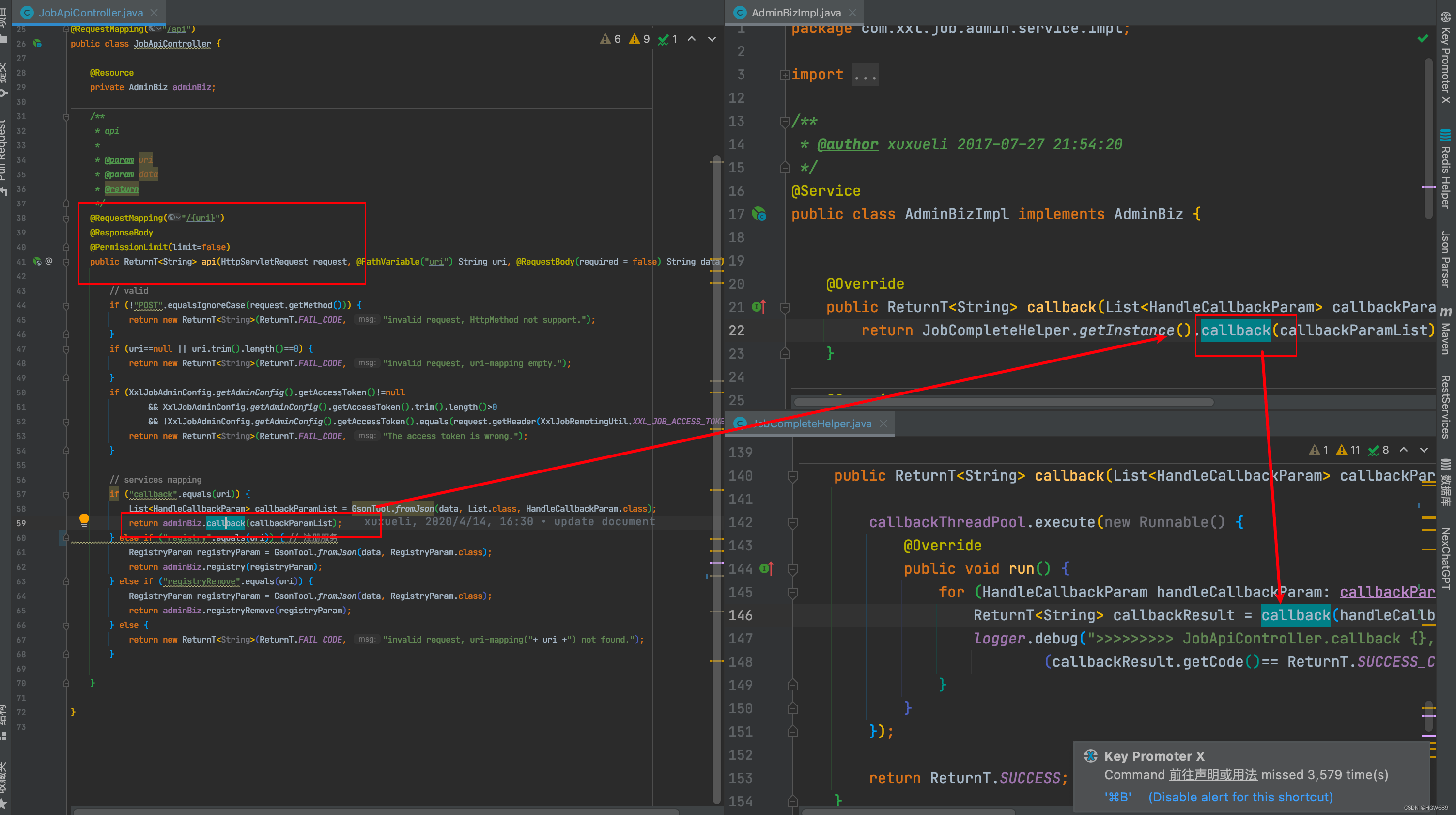Click the AdminBizImpl editor horizontal scrollbar
This screenshot has height=815, width=1456.
1003,402
